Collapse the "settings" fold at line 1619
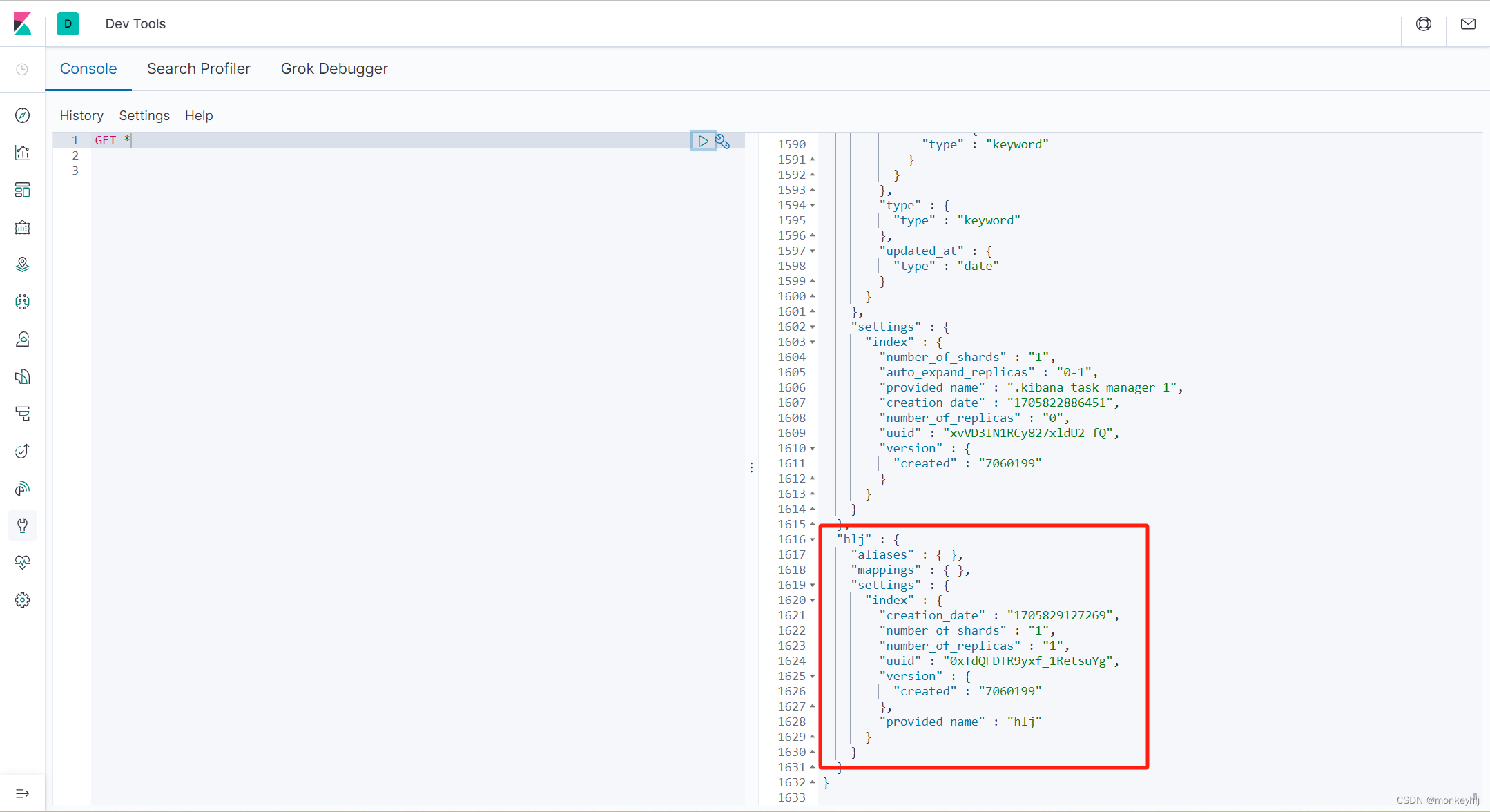Screen dimensions: 1490x812 coord(813,586)
